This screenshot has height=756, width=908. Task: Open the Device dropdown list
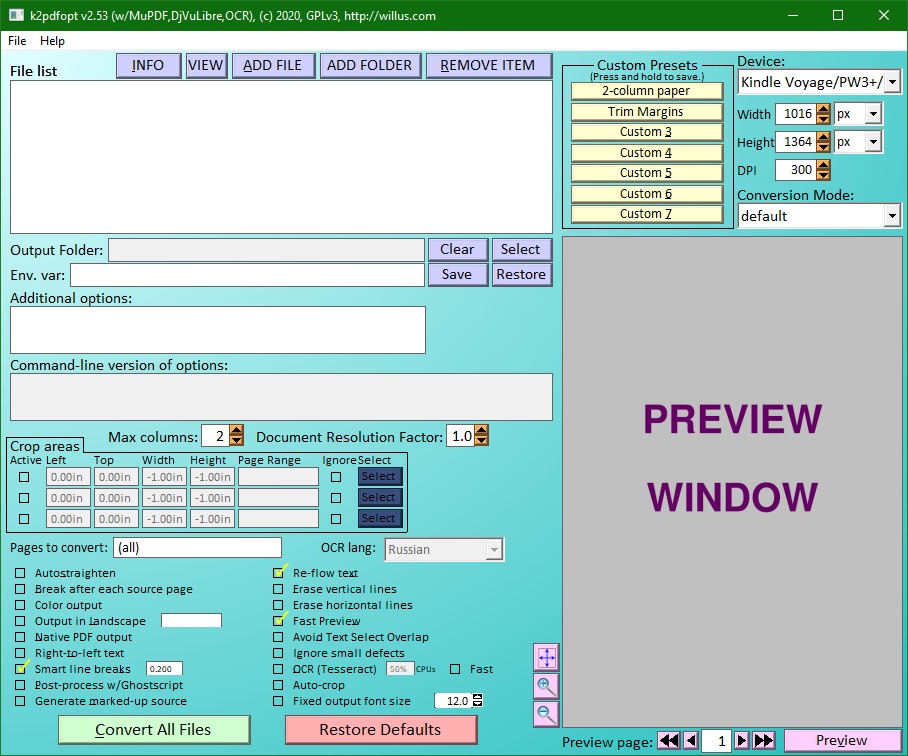pyautogui.click(x=892, y=82)
